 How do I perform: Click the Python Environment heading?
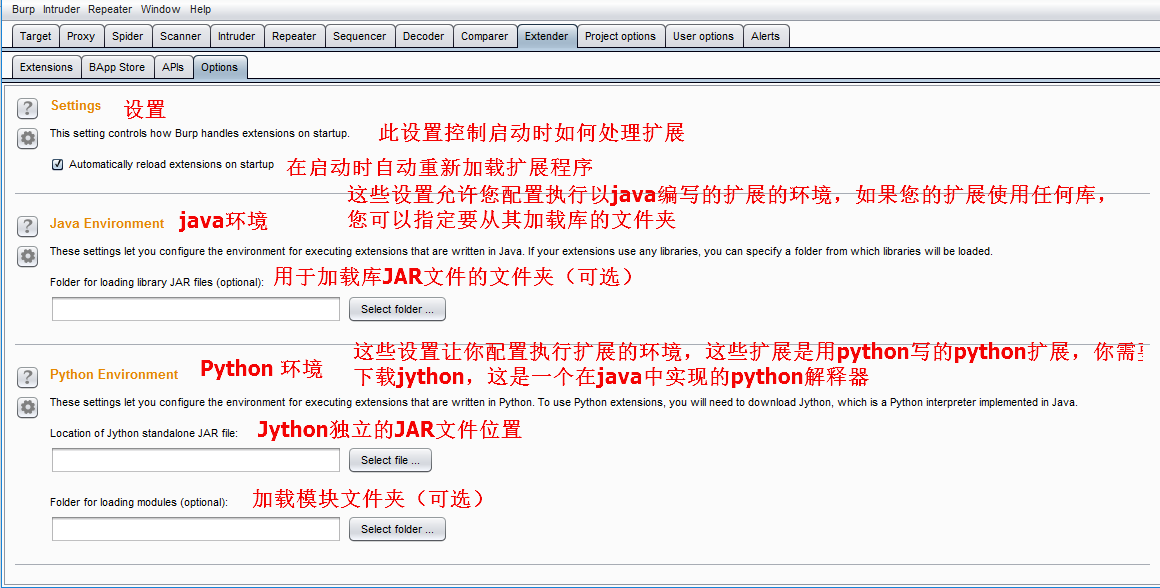pos(114,374)
